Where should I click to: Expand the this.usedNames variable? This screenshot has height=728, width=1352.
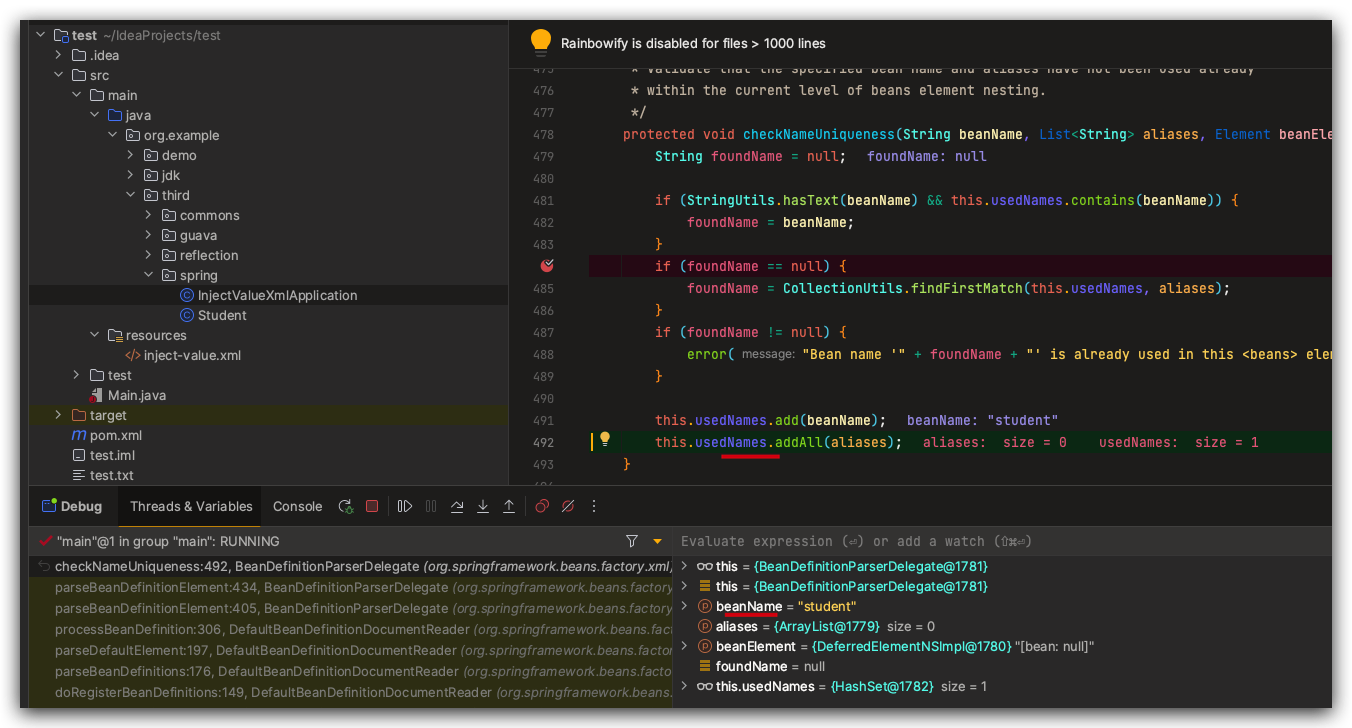684,686
